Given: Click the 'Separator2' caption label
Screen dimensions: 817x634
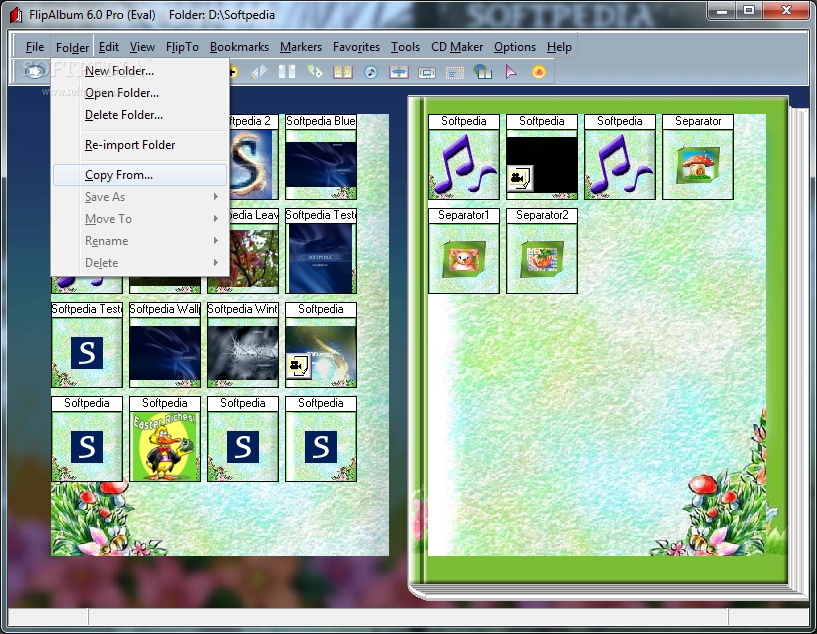Looking at the screenshot, I should (542, 215).
